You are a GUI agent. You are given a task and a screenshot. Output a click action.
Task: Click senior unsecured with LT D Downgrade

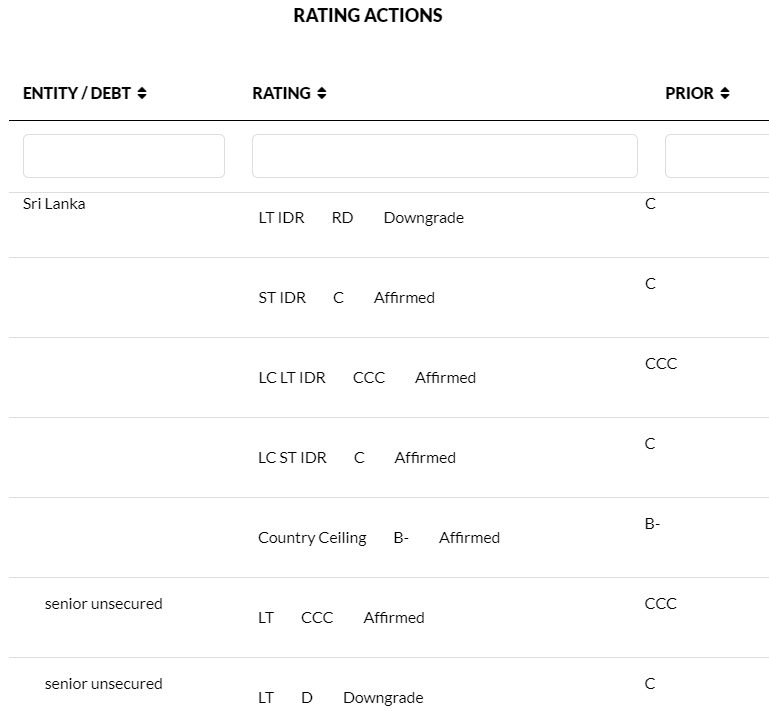(x=103, y=684)
